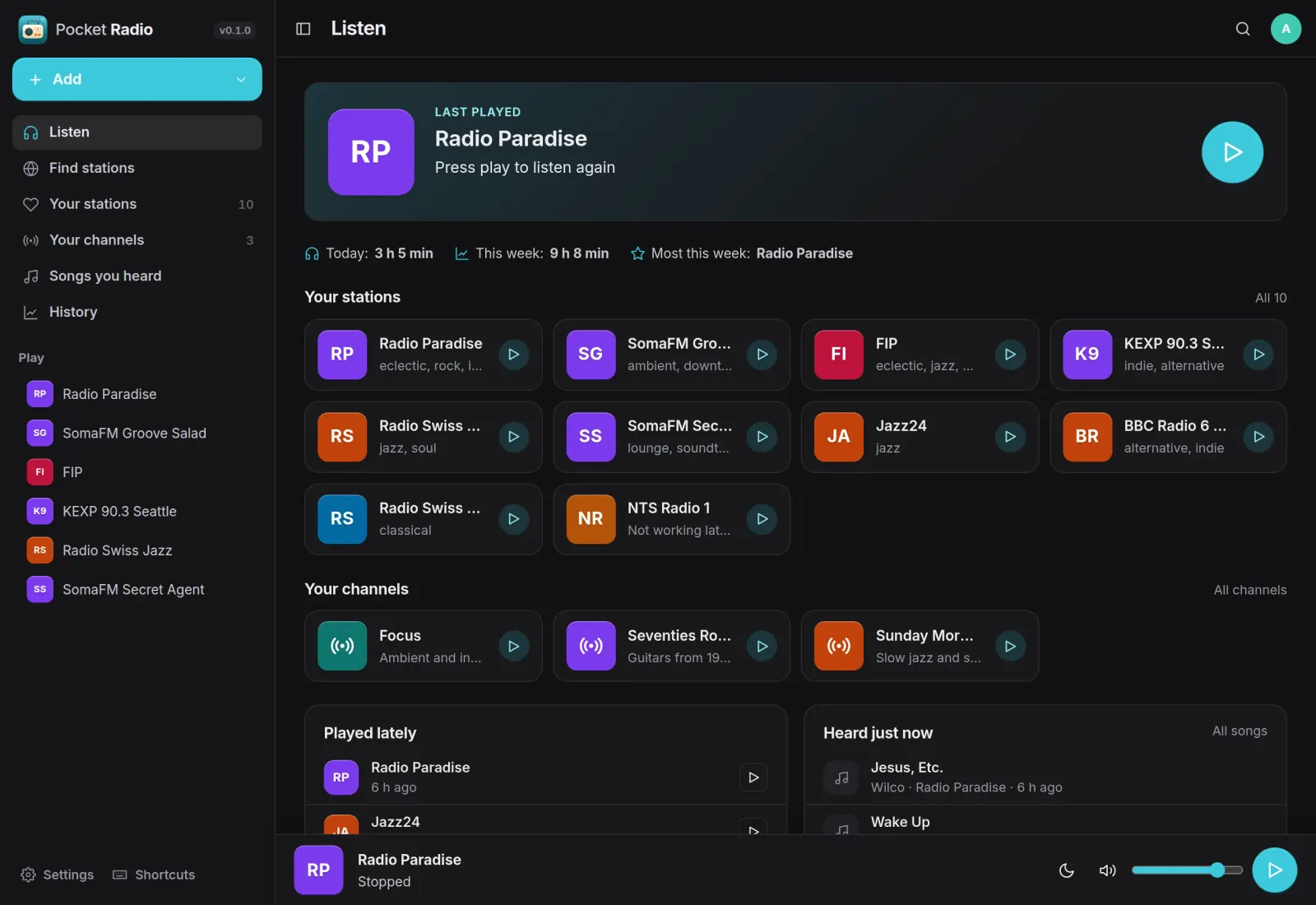Select Radio Swiss Jazz in Play list

pos(137,550)
